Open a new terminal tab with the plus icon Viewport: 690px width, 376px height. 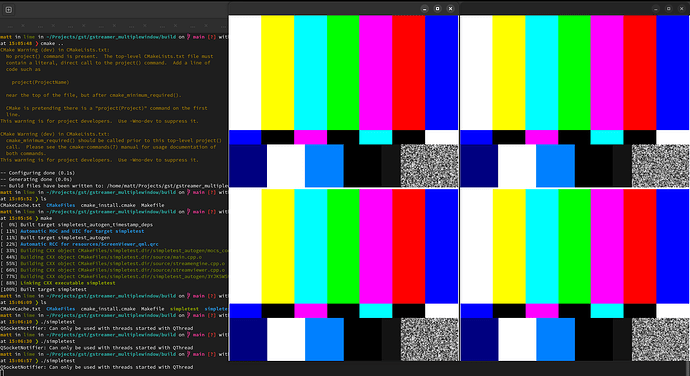[8, 9]
